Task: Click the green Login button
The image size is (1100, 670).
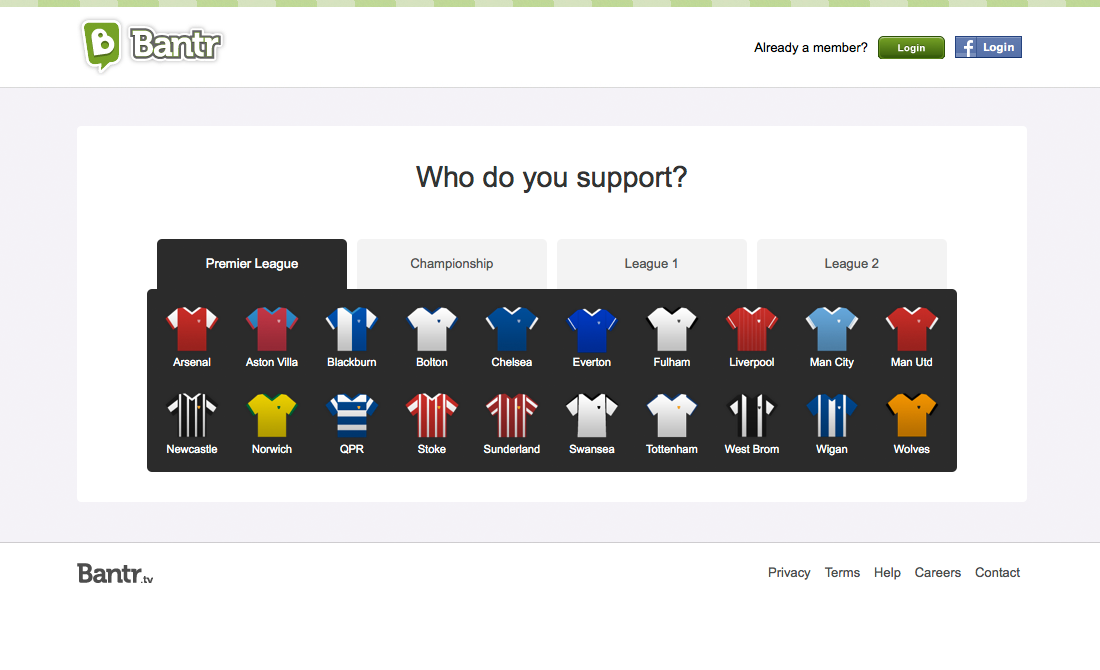Action: click(x=911, y=48)
